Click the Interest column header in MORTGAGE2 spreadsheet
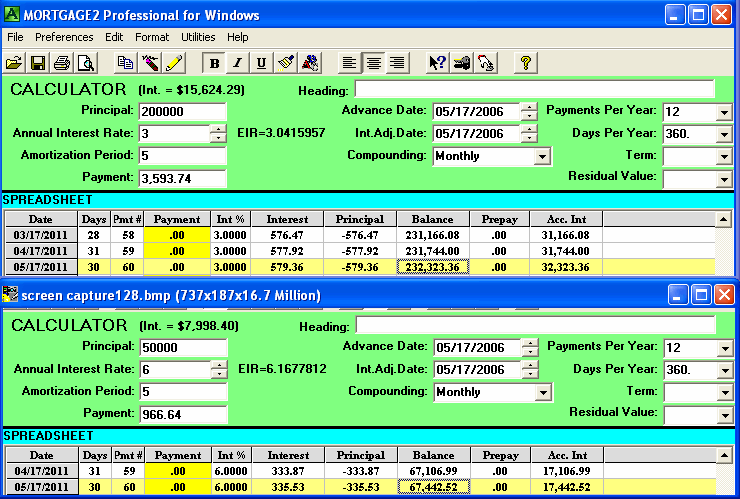Screen dimensions: 740x499 [x=287, y=219]
